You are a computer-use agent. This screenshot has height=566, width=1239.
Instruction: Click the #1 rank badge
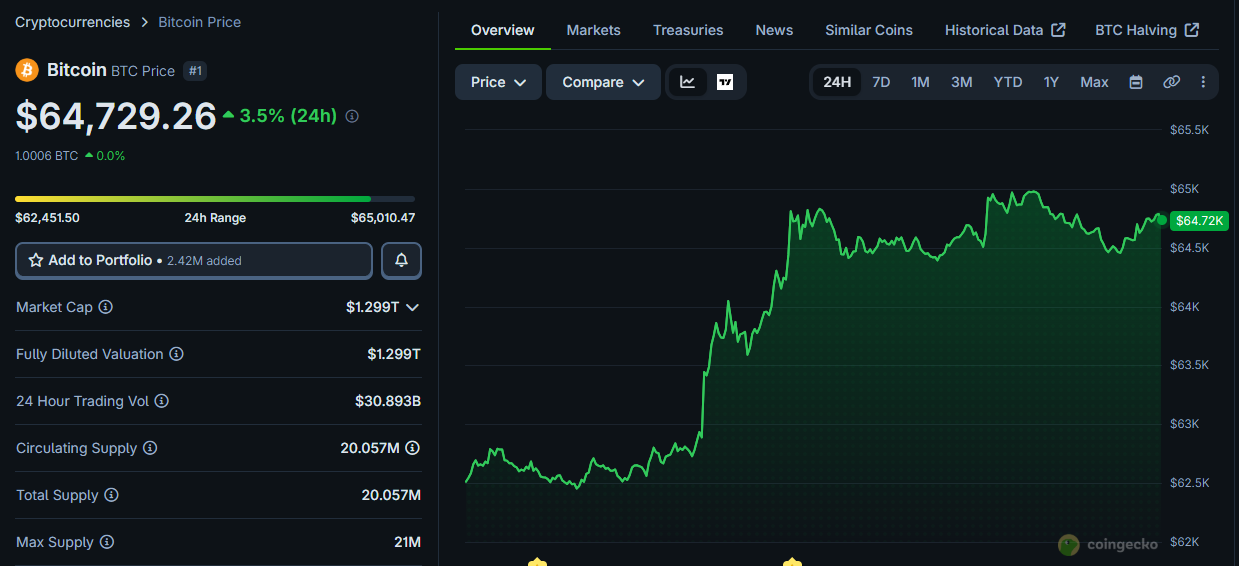coord(194,71)
